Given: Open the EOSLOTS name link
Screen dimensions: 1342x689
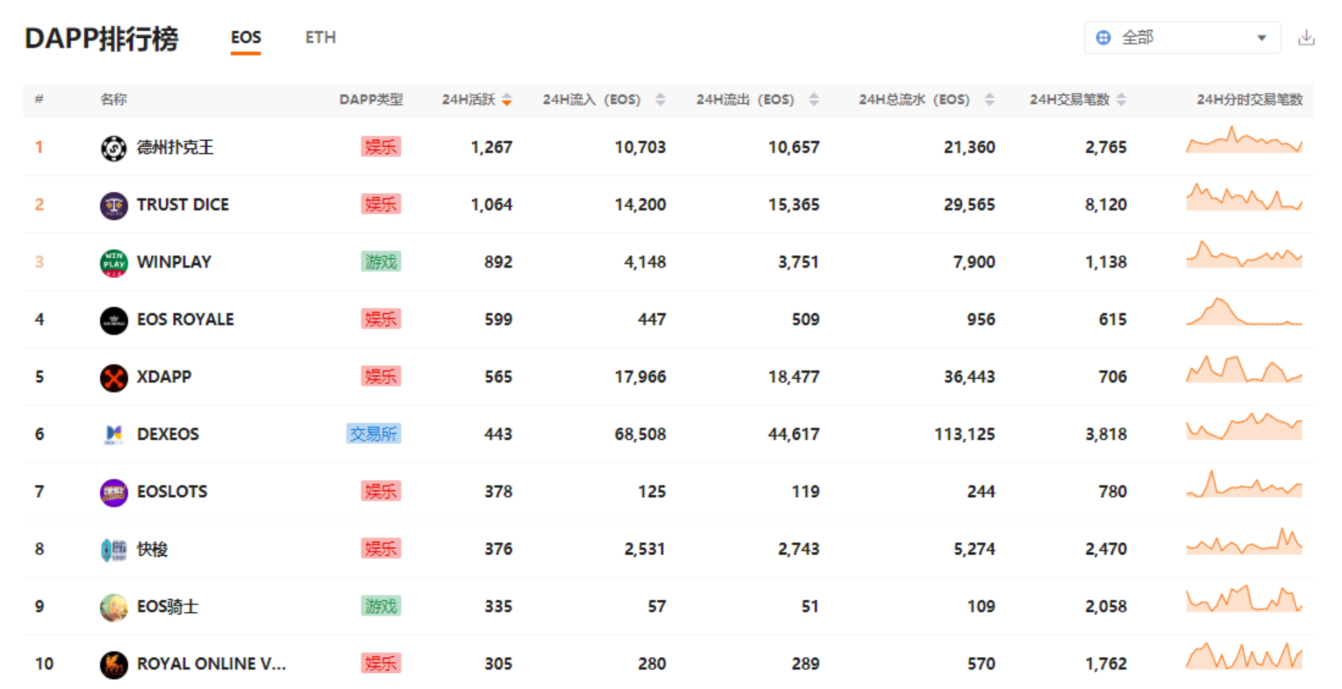Looking at the screenshot, I should (x=172, y=492).
